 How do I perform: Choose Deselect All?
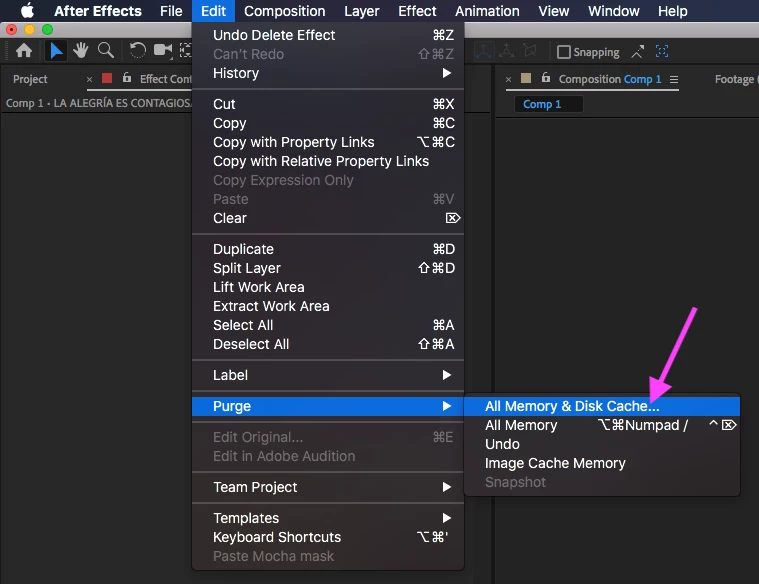pos(328,344)
